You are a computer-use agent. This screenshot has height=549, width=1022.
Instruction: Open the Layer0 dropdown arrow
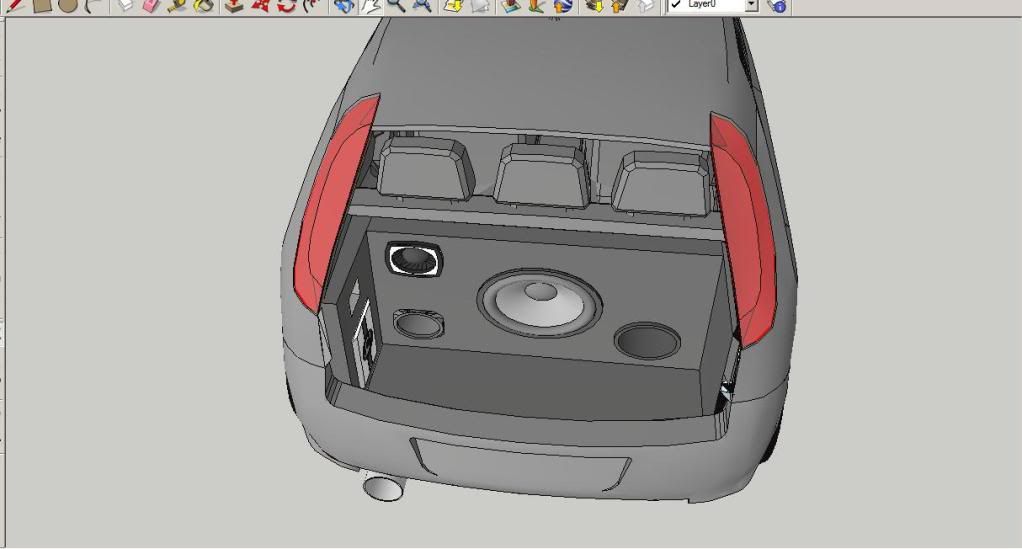(752, 4)
